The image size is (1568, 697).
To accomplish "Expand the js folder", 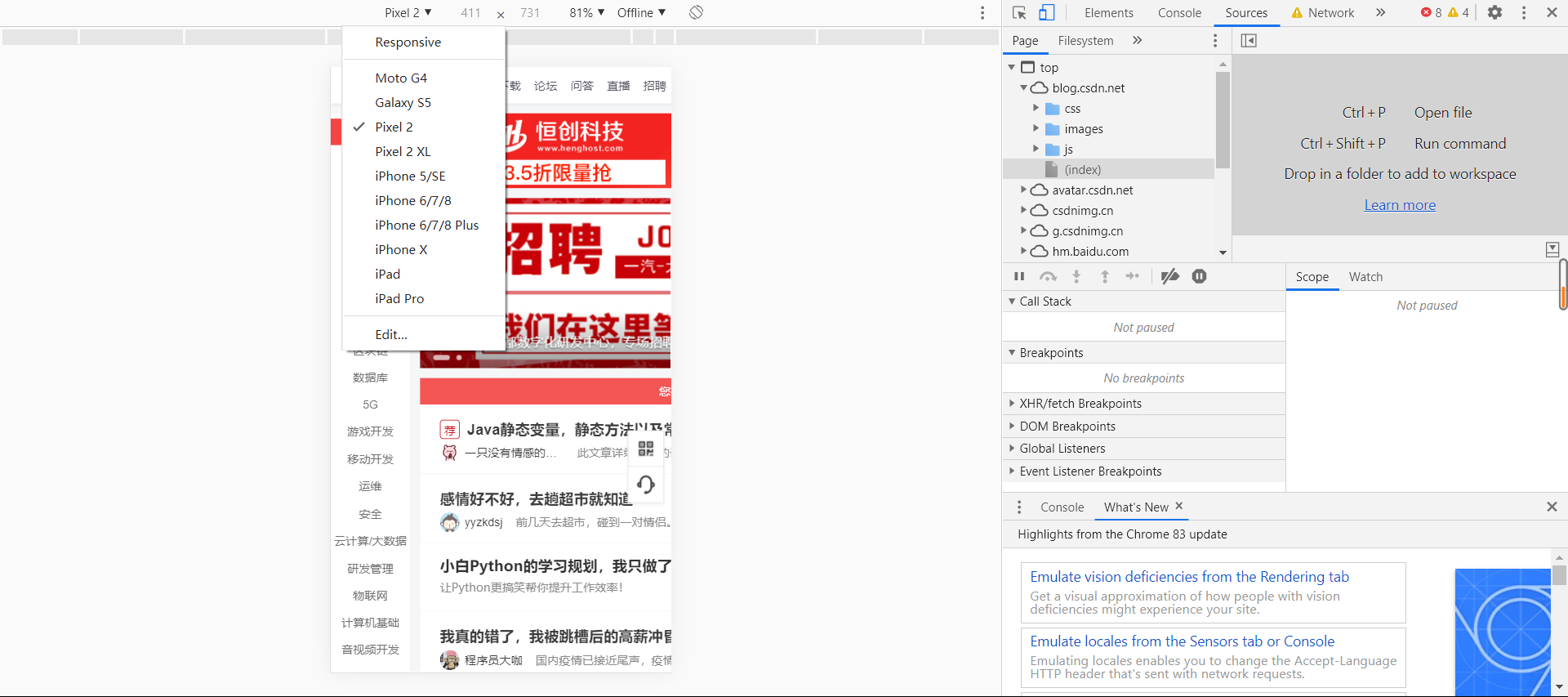I will [1036, 149].
